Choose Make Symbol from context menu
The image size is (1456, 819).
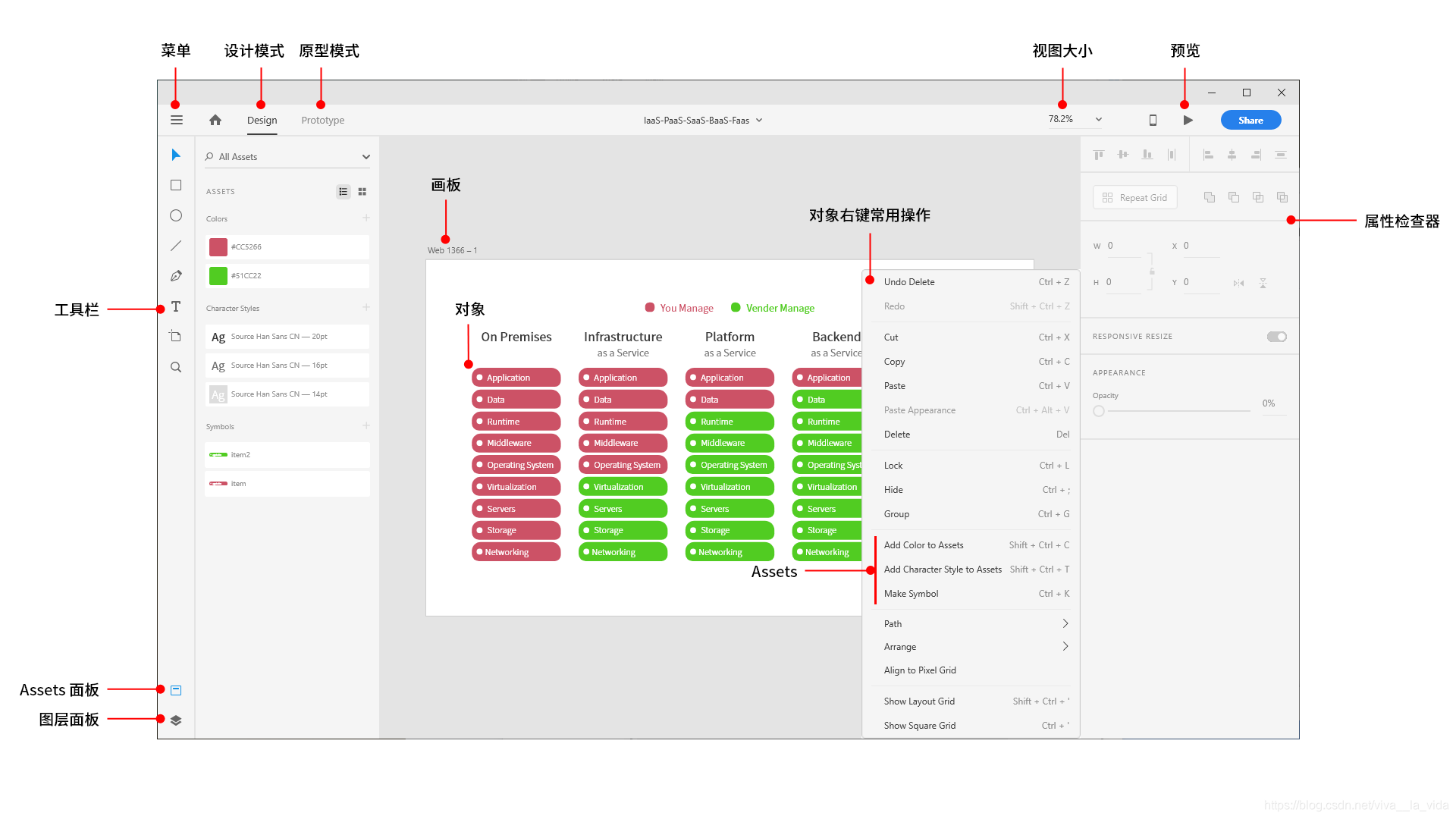[x=912, y=594]
